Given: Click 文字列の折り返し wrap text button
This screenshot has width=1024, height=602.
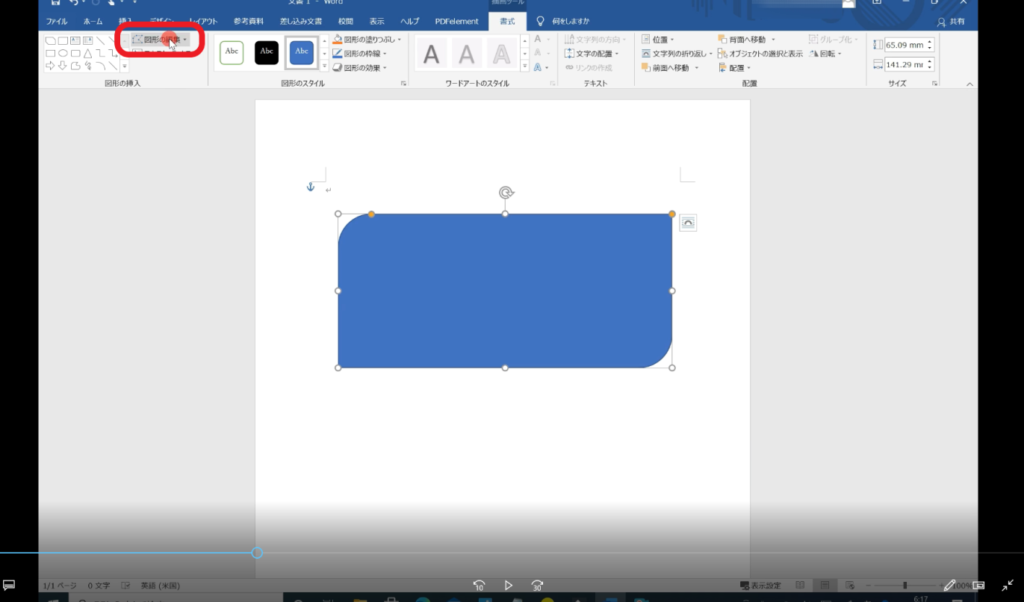Looking at the screenshot, I should (679, 54).
